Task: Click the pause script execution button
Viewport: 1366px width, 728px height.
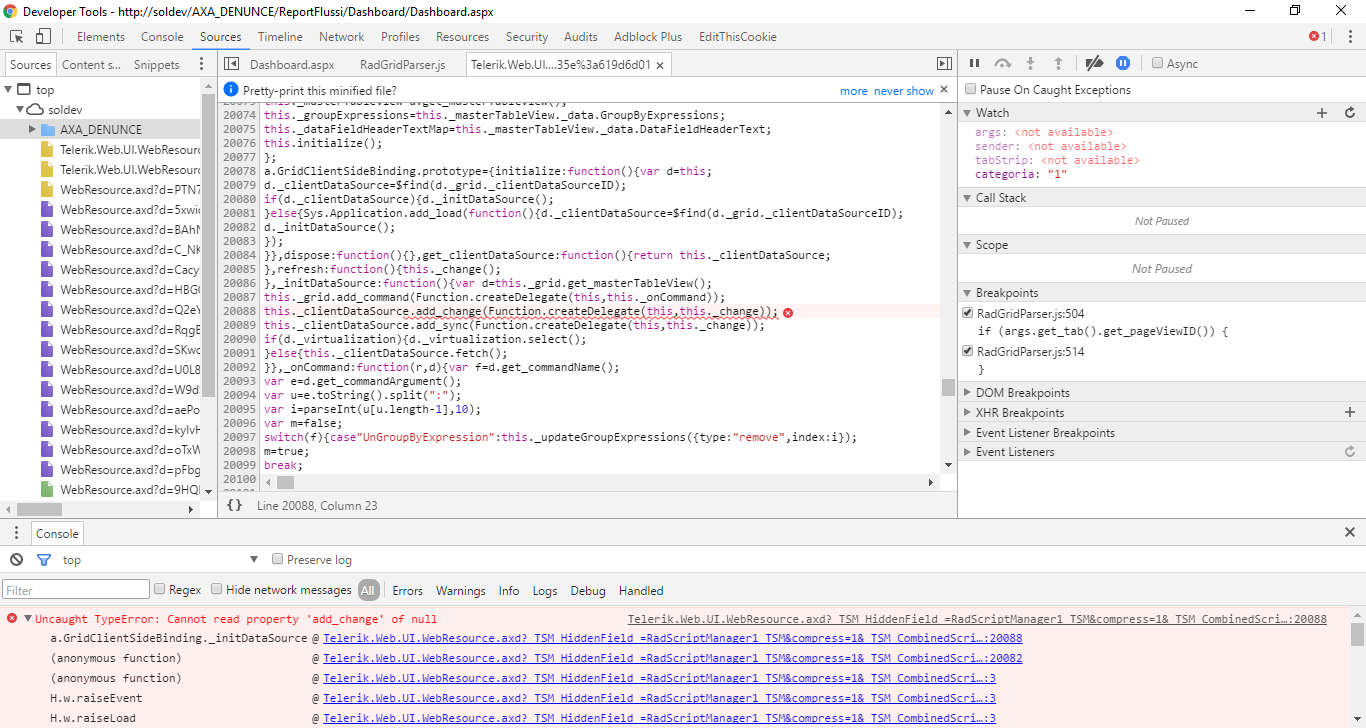Action: click(974, 63)
